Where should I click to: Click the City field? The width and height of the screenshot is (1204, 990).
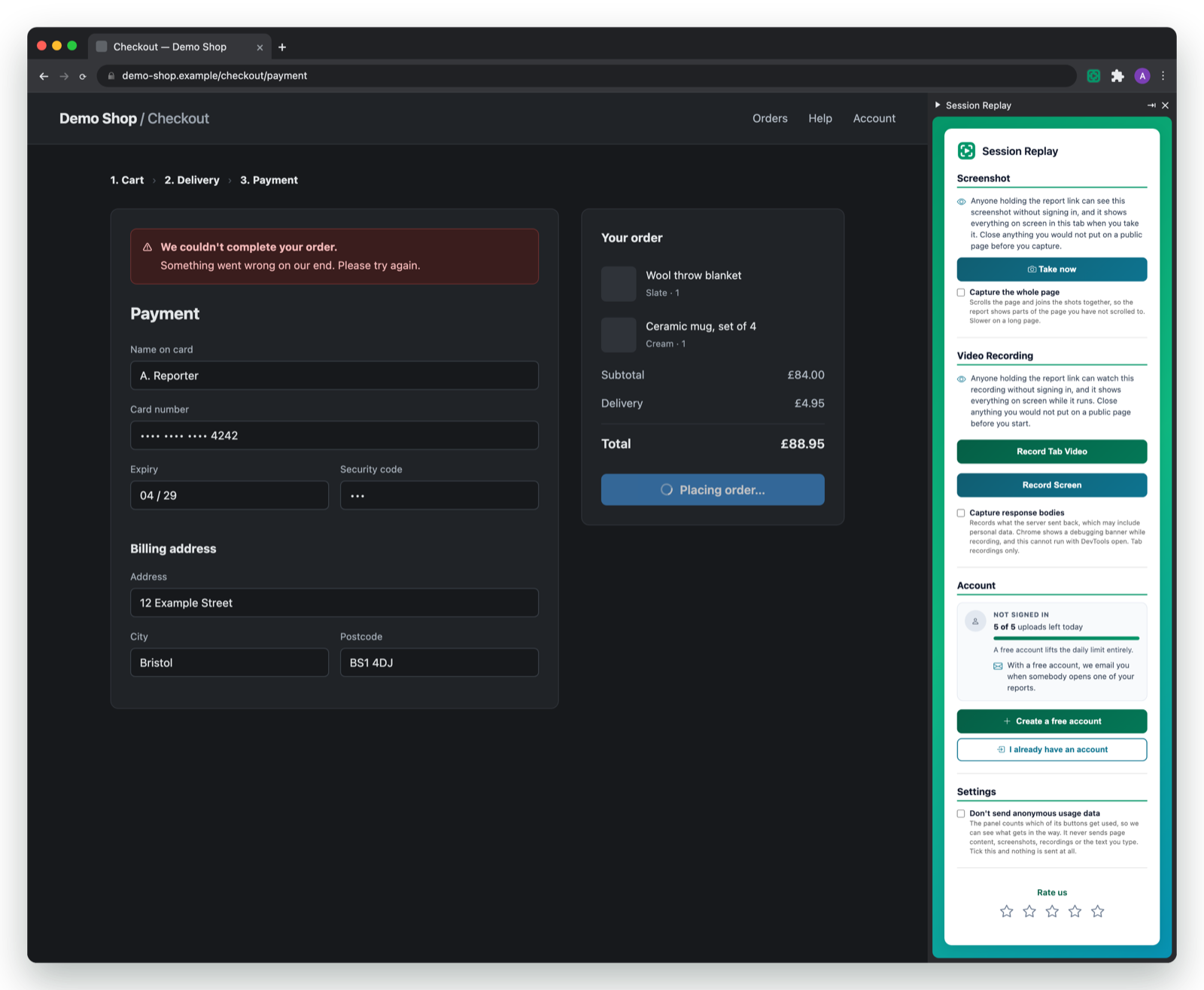(x=230, y=663)
